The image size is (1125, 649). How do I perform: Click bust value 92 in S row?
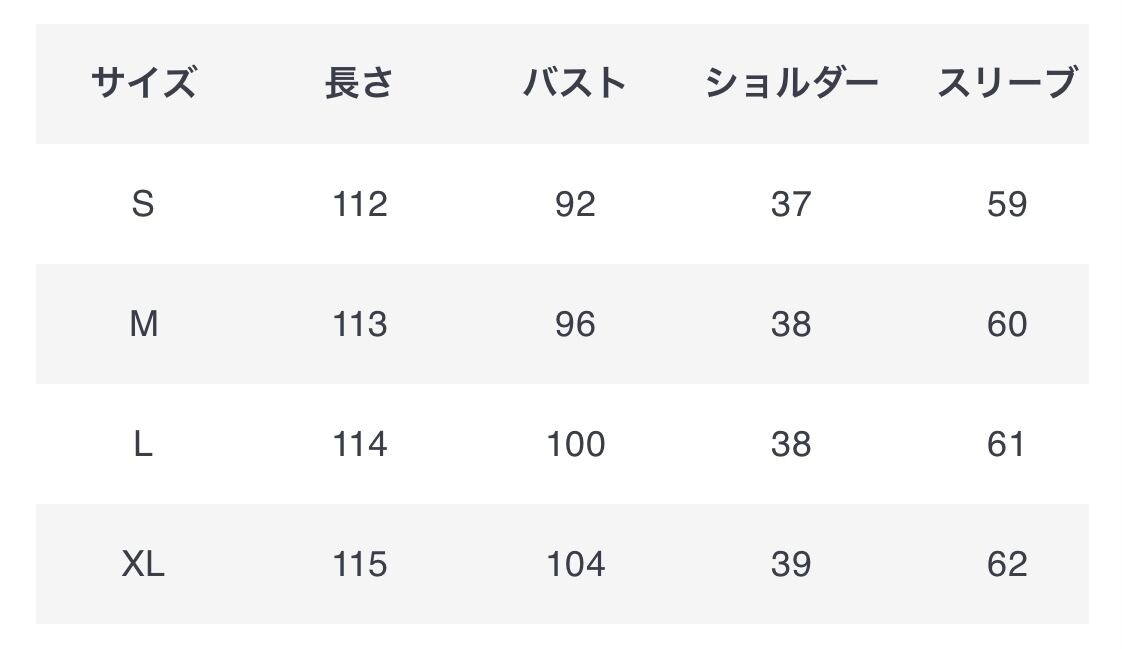click(x=575, y=204)
